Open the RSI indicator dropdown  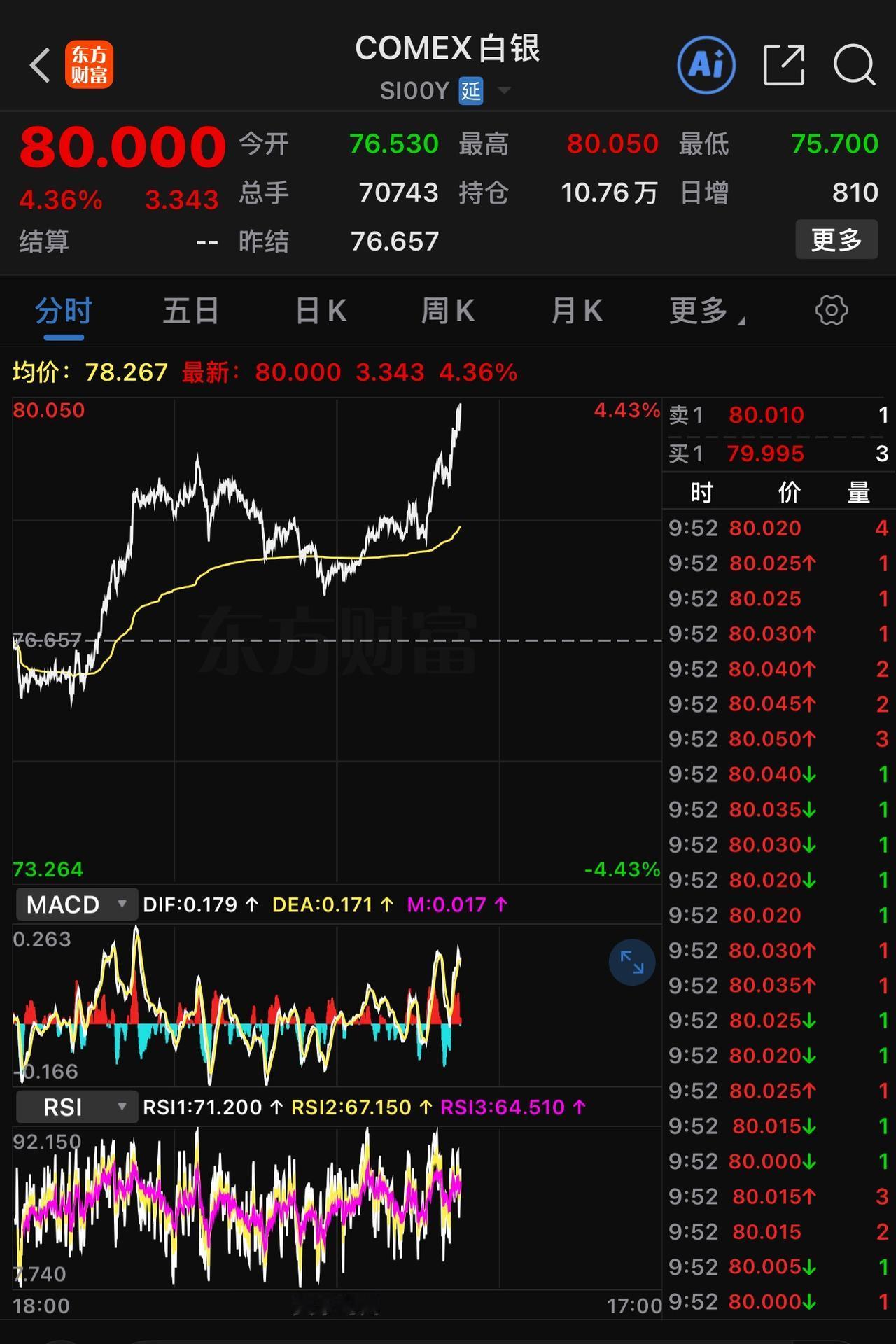[76, 1107]
